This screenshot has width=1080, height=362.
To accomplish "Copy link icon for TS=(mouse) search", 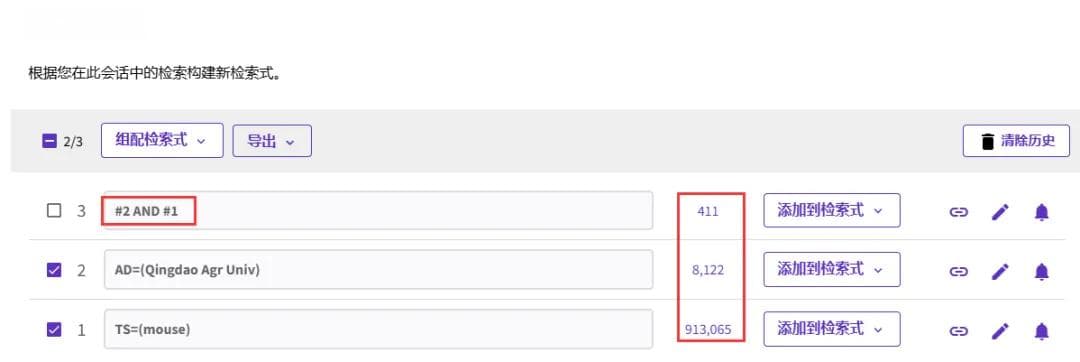I will click(958, 331).
